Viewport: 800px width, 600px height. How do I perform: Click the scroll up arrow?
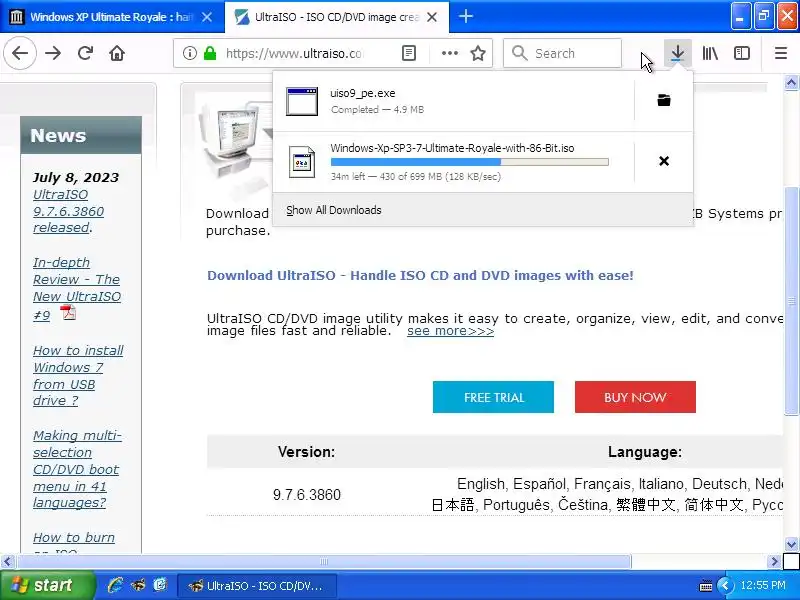(x=791, y=83)
